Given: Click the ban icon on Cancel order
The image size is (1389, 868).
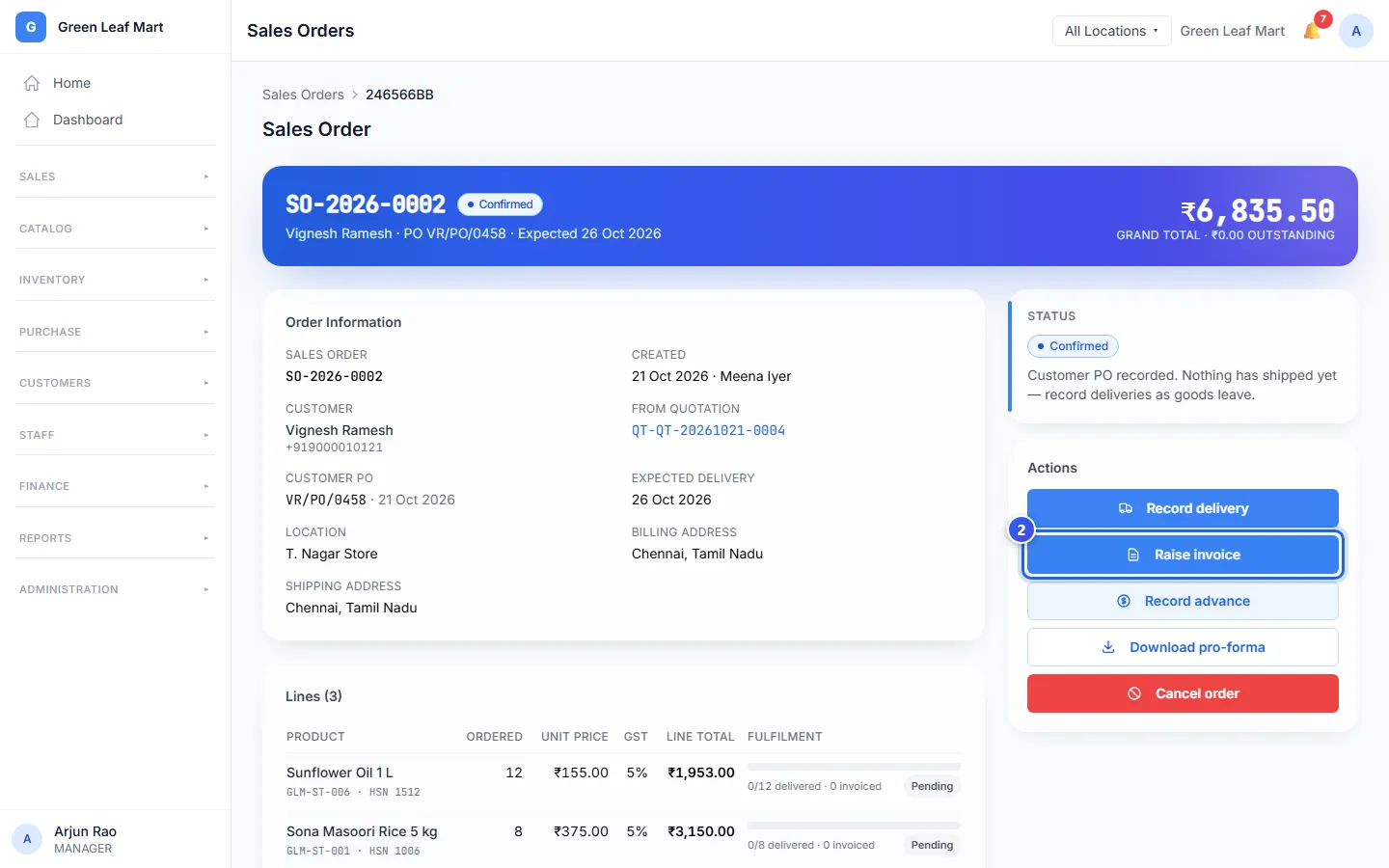Looking at the screenshot, I should pos(1134,693).
